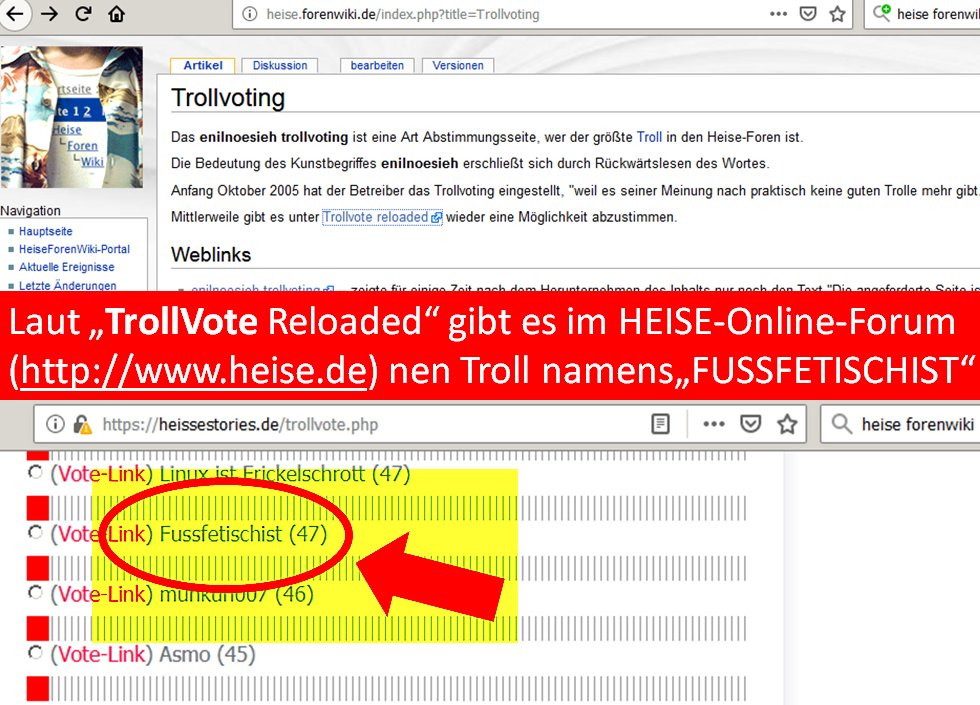Bookmark the Trollvoting wiki page
980x705 pixels.
(x=838, y=14)
